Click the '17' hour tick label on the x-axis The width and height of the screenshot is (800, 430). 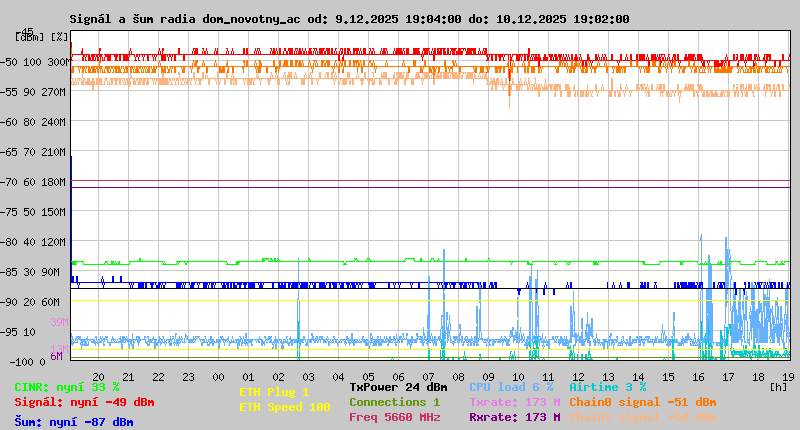[729, 377]
